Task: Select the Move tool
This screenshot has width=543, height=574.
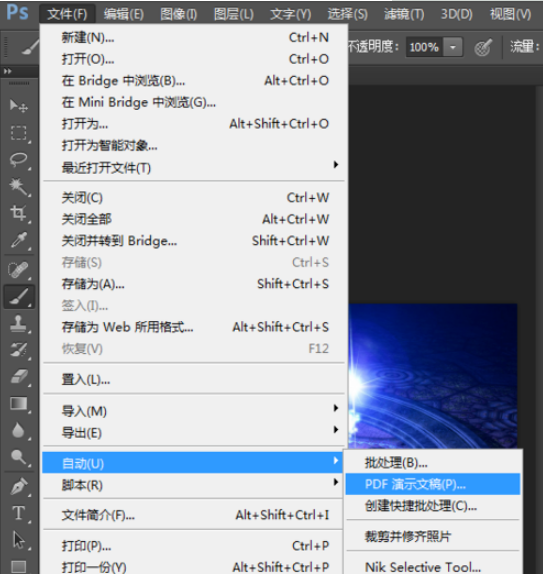Action: [x=18, y=106]
